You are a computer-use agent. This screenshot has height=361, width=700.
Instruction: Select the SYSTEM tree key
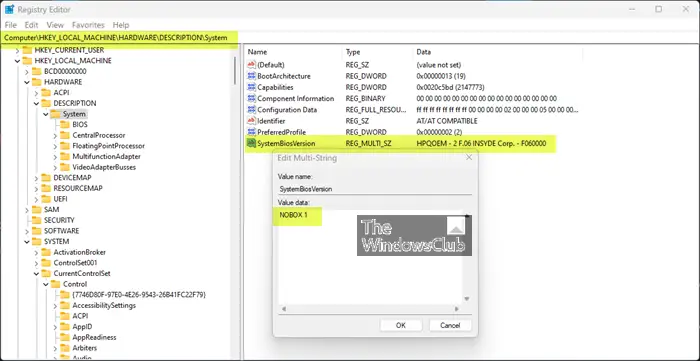click(56, 241)
